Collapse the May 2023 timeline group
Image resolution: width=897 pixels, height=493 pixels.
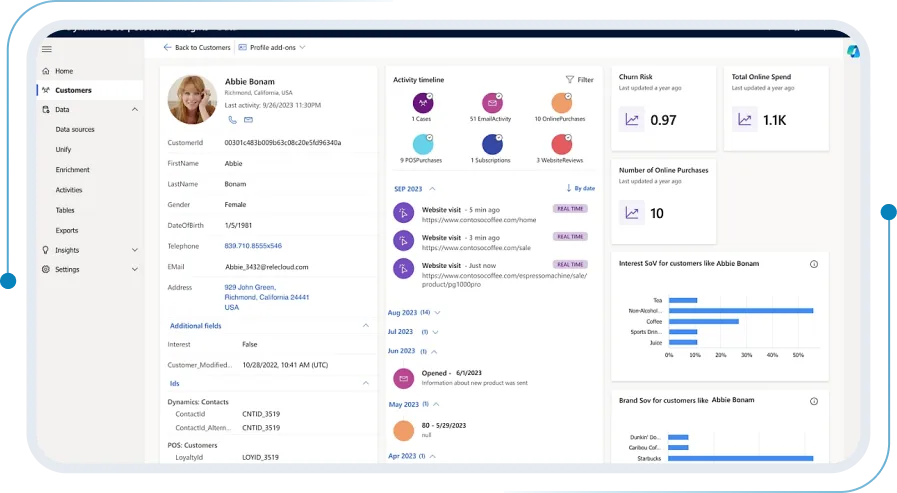click(436, 404)
